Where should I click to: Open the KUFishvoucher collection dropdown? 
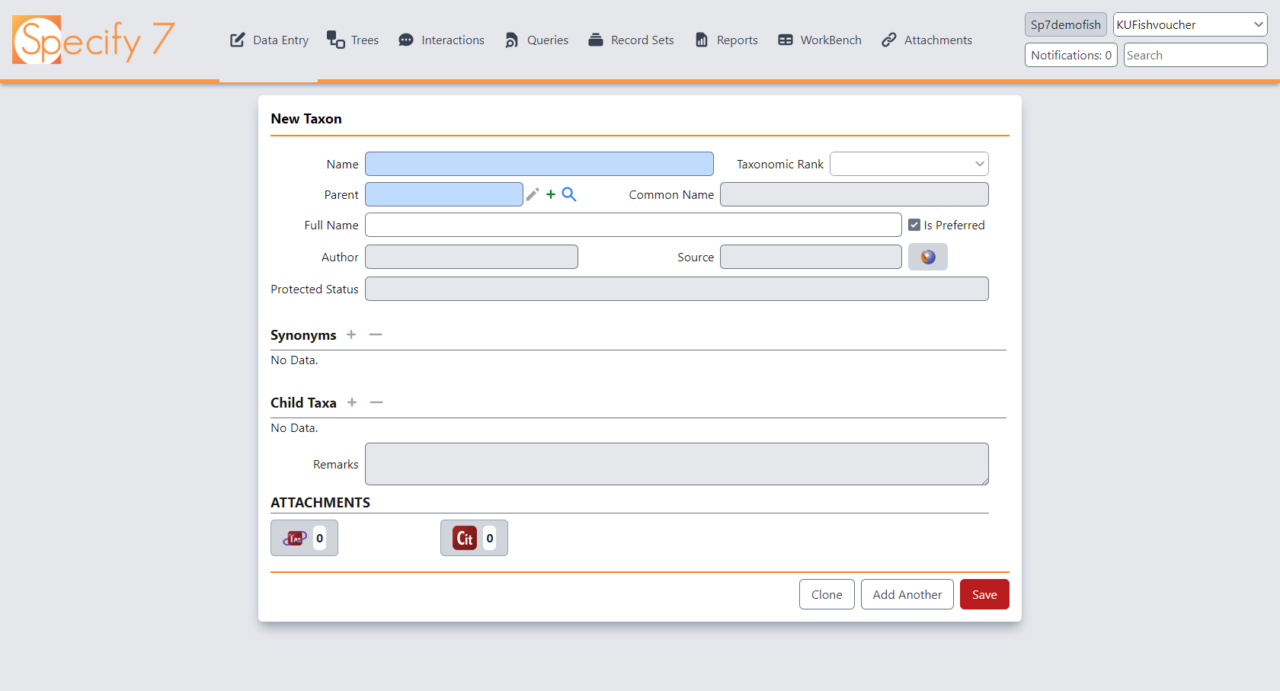click(x=1189, y=23)
